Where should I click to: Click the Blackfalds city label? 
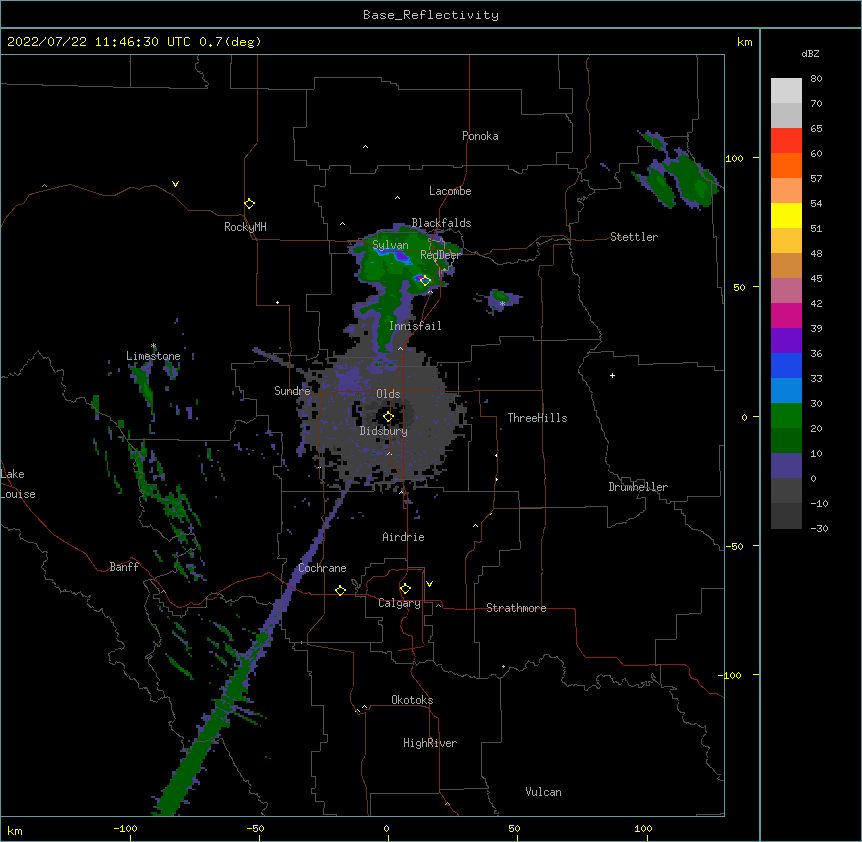[x=441, y=223]
